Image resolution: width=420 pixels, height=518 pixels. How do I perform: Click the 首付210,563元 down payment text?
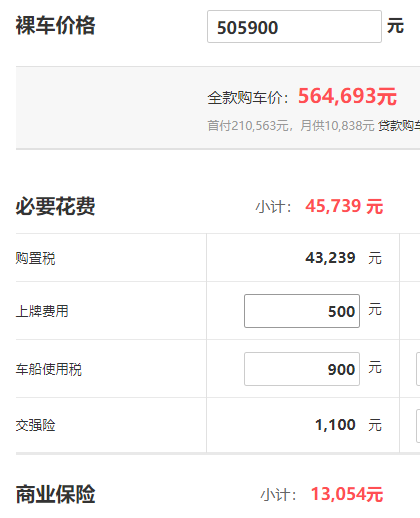click(248, 126)
